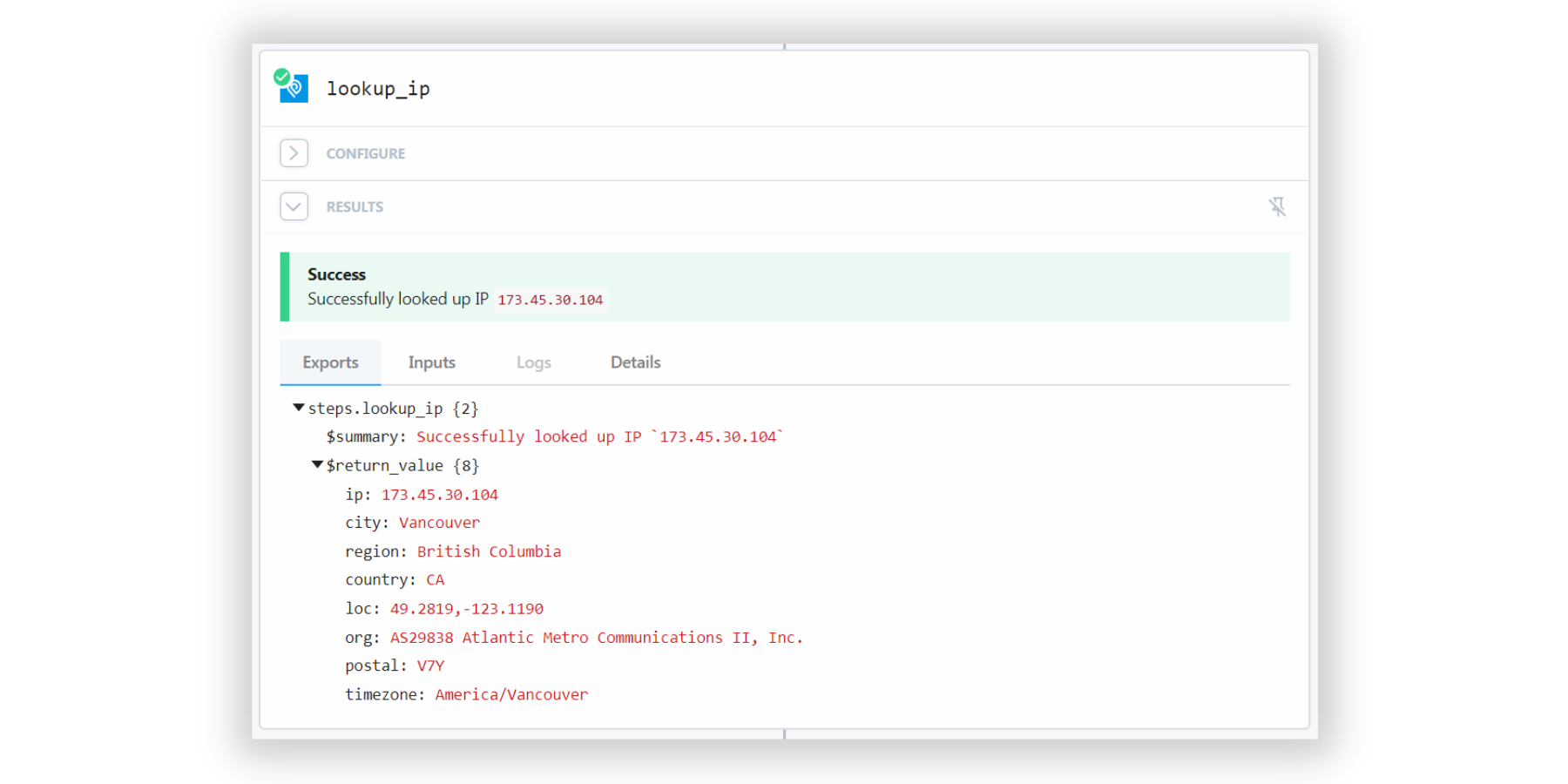
Task: Click the lookup_ip app icon
Action: 293,86
